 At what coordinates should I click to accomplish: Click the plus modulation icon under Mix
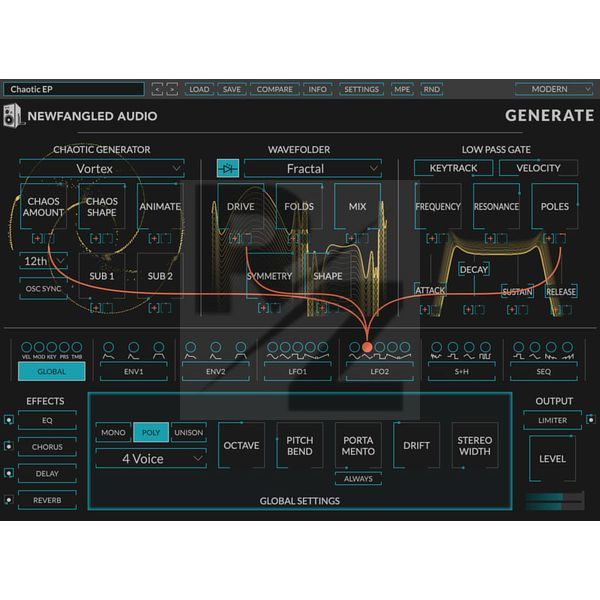351,238
